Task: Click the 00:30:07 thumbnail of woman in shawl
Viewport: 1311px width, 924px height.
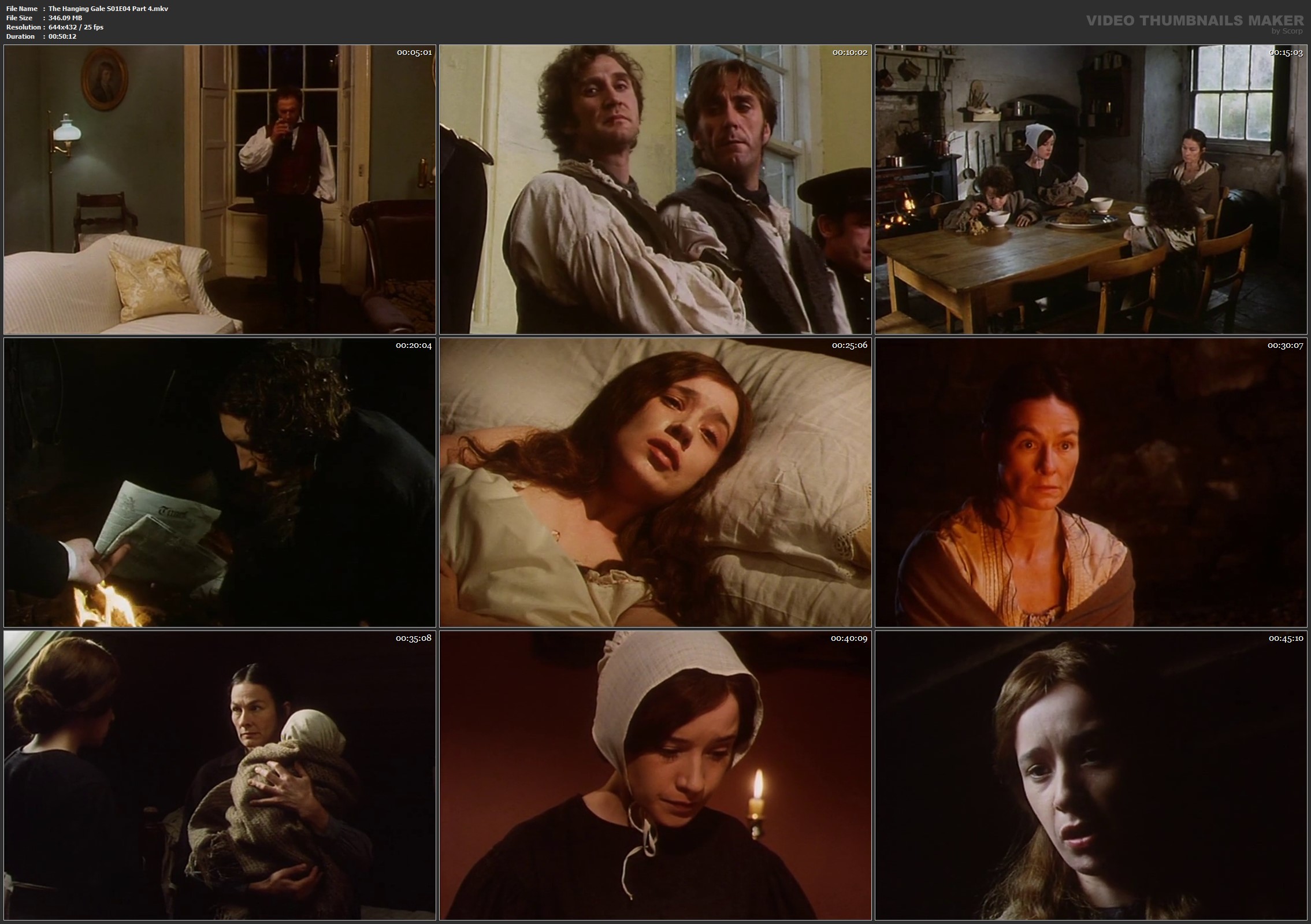Action: tap(1090, 483)
